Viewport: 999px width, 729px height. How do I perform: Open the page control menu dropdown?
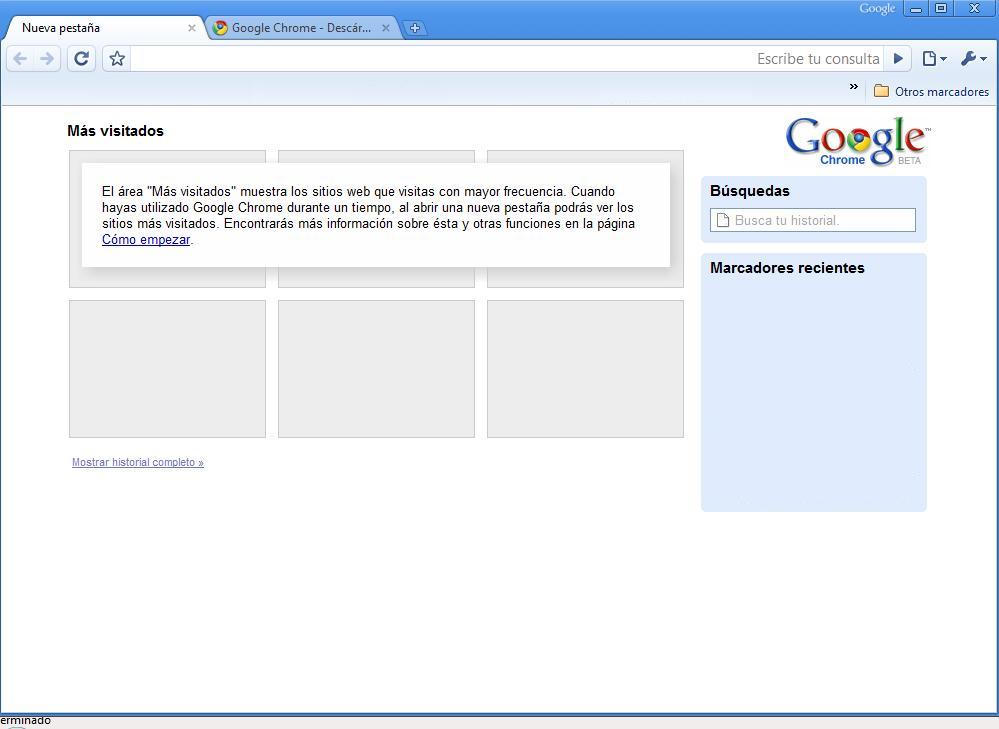click(x=933, y=59)
